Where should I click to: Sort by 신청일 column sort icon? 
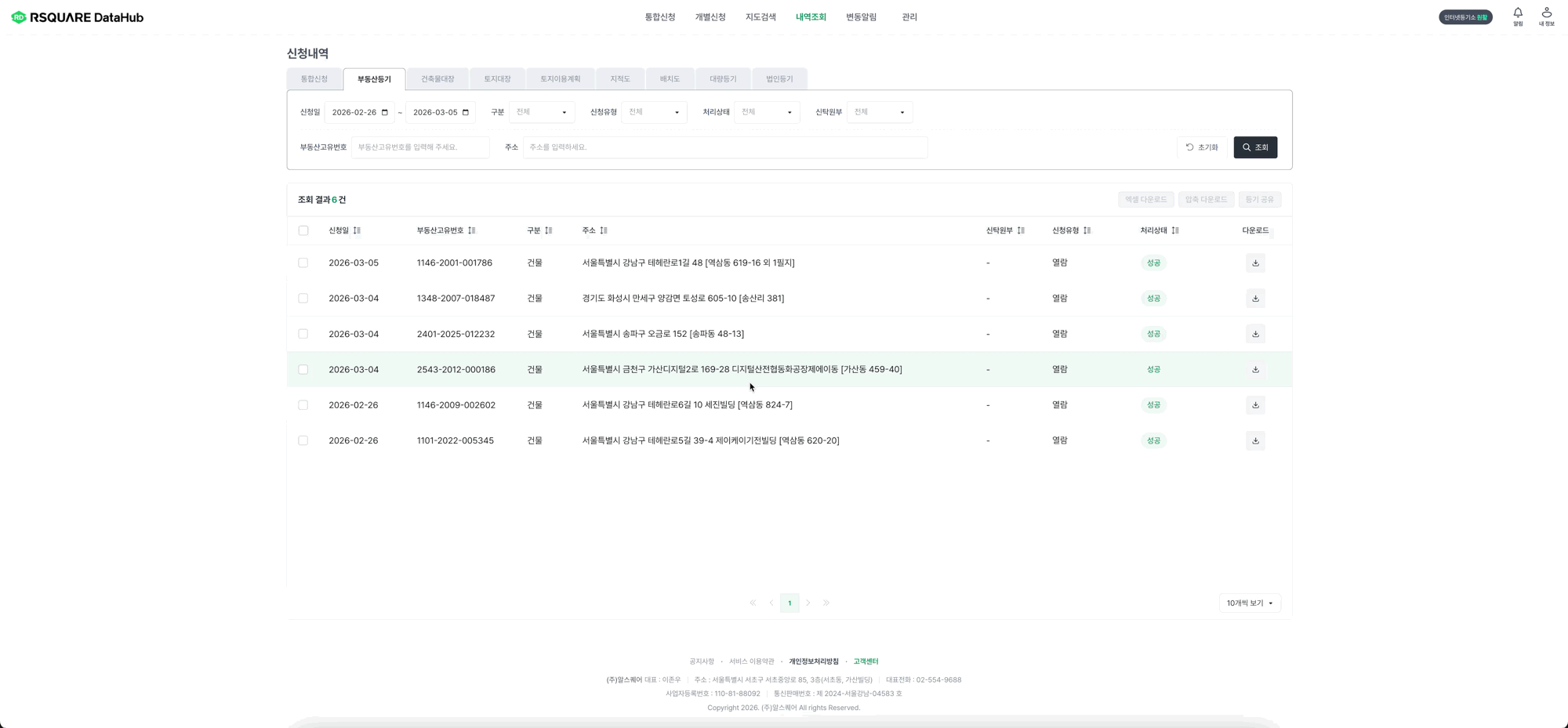[357, 230]
